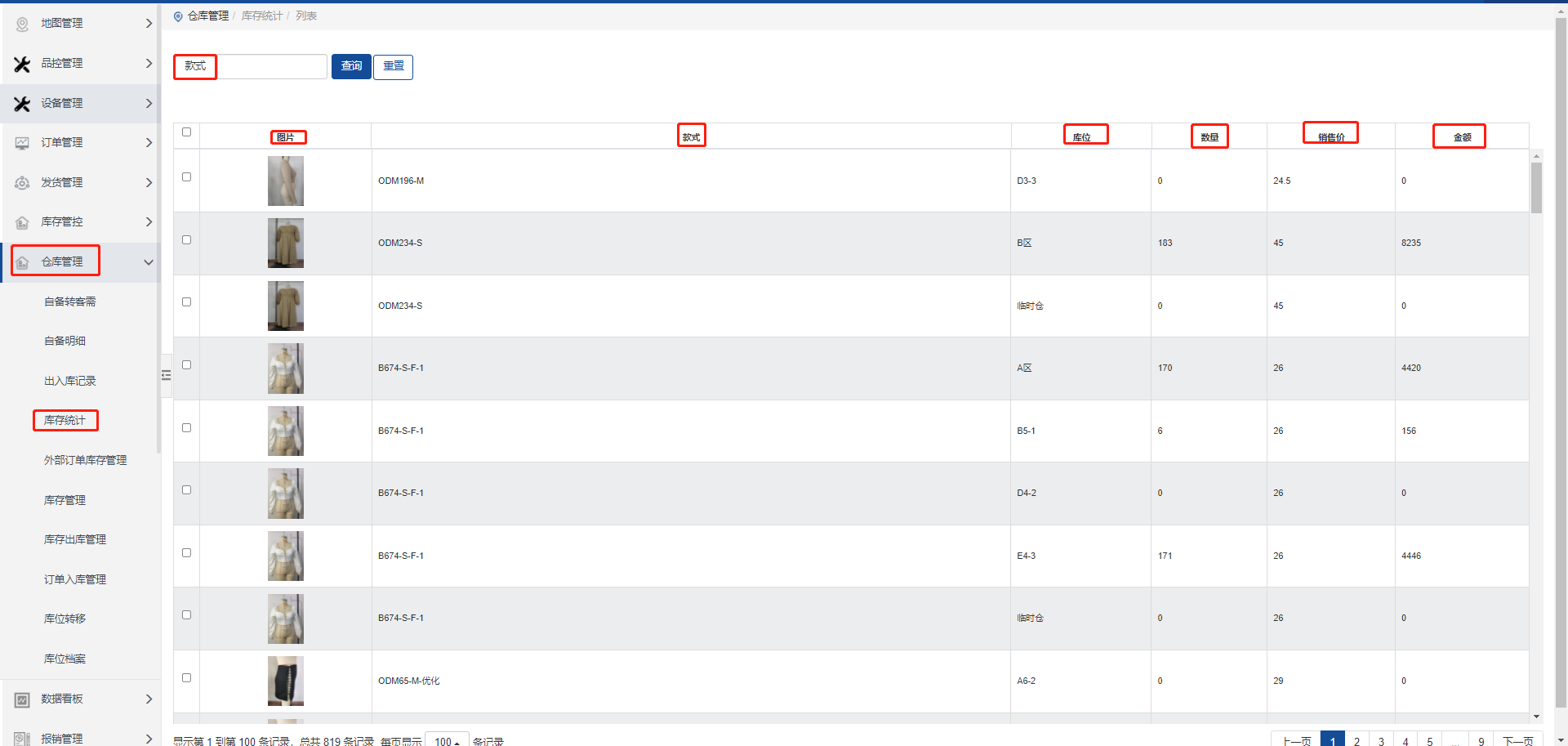
Task: Expand the 订单管理 menu arrow
Action: tap(149, 143)
